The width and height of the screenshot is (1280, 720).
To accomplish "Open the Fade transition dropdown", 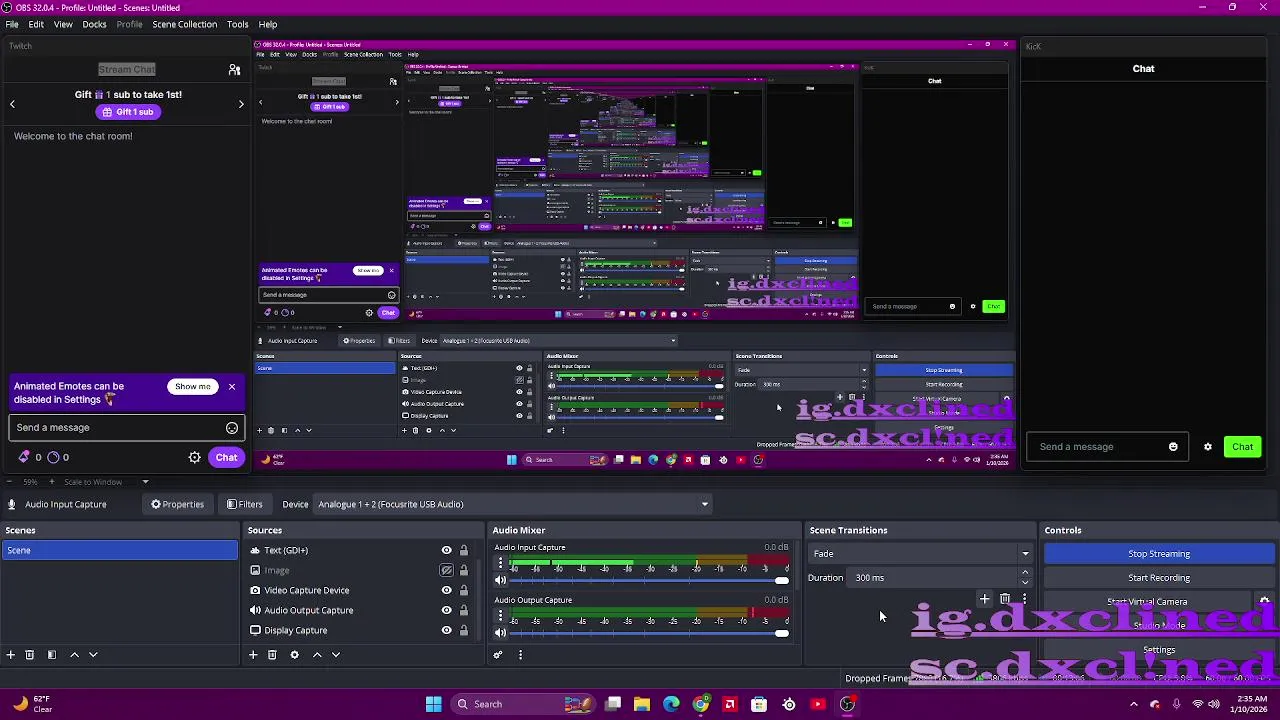I will 919,554.
